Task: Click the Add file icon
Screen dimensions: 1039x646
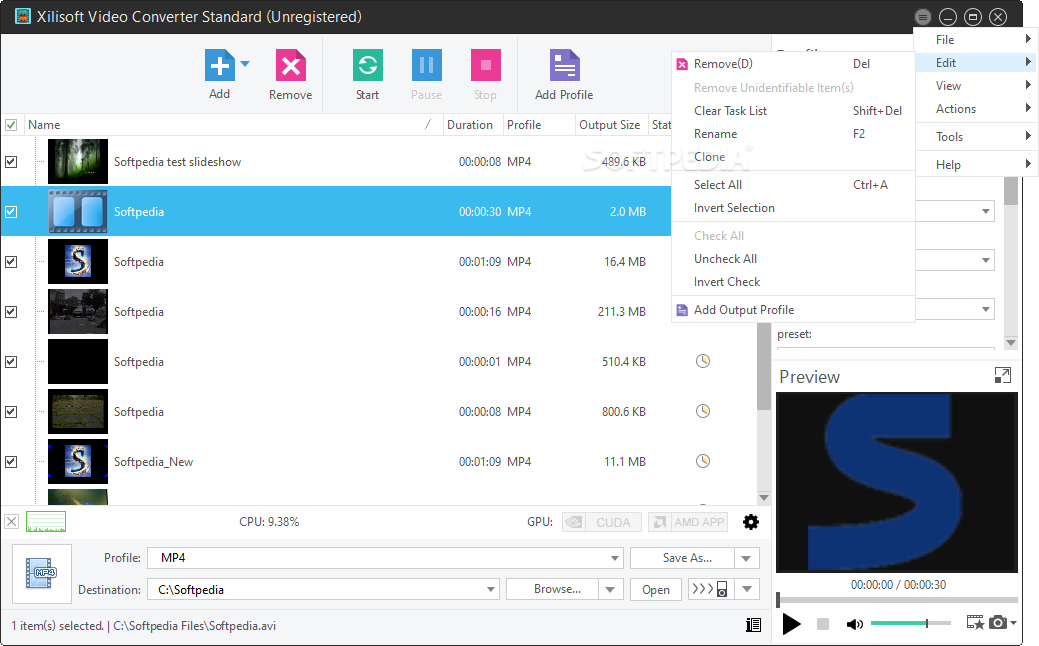Action: (x=219, y=66)
